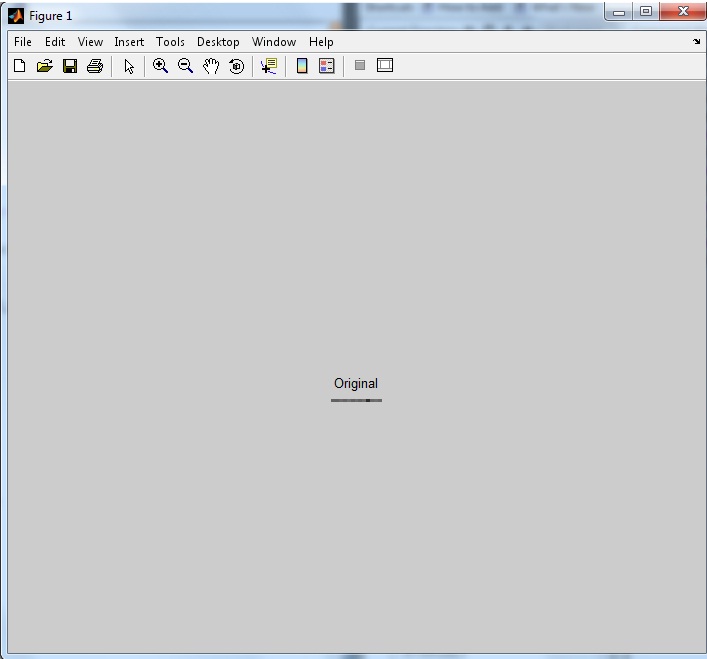Screen dimensions: 707x659
Task: Select the Edit Plot arrow tool
Action: [x=129, y=66]
